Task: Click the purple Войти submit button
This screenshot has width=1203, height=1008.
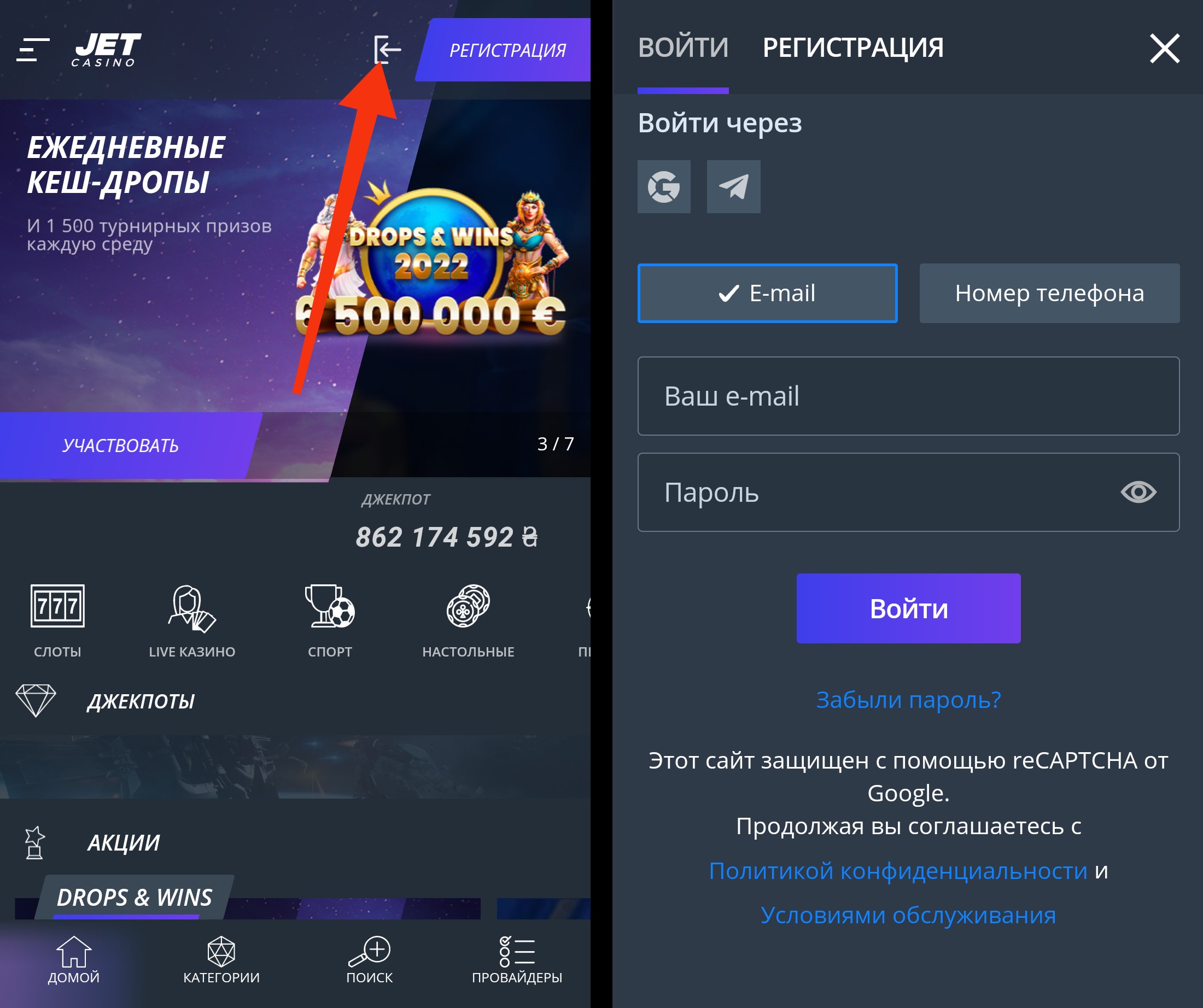Action: click(x=909, y=608)
